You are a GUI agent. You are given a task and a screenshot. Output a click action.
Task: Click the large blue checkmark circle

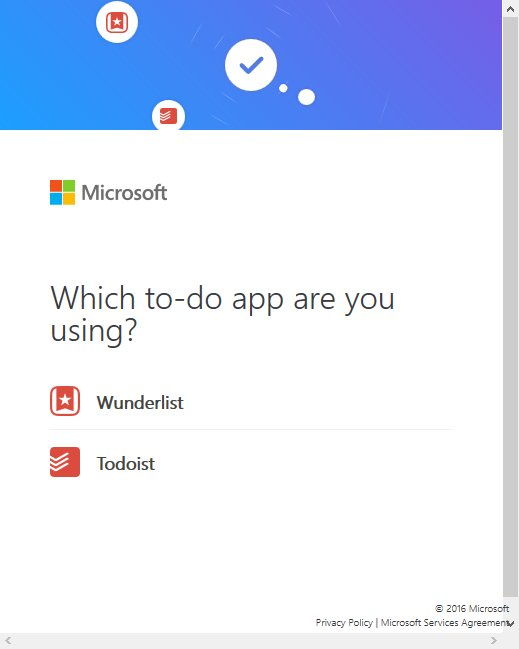(x=251, y=65)
